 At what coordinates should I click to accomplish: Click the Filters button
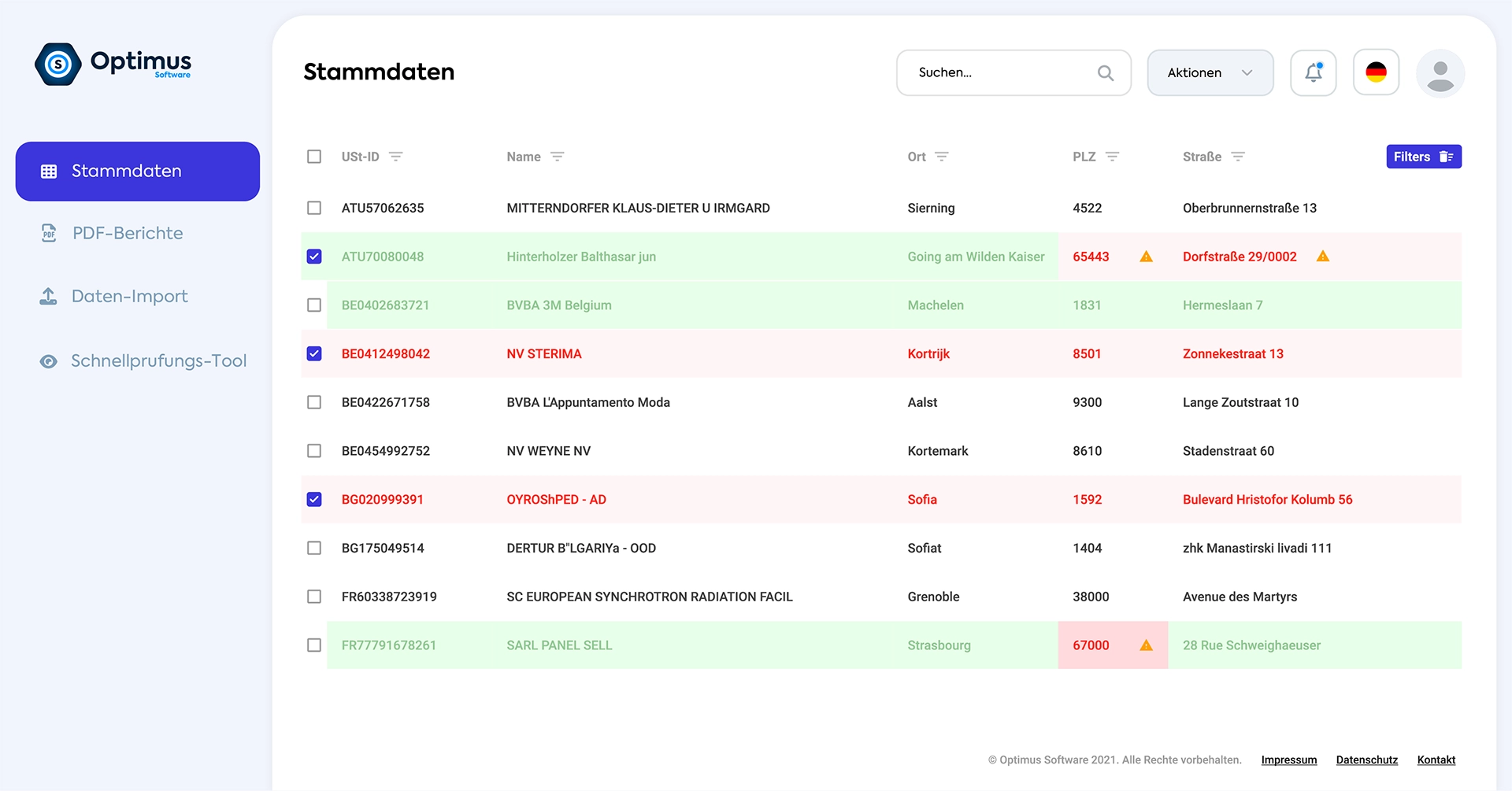coord(1424,157)
